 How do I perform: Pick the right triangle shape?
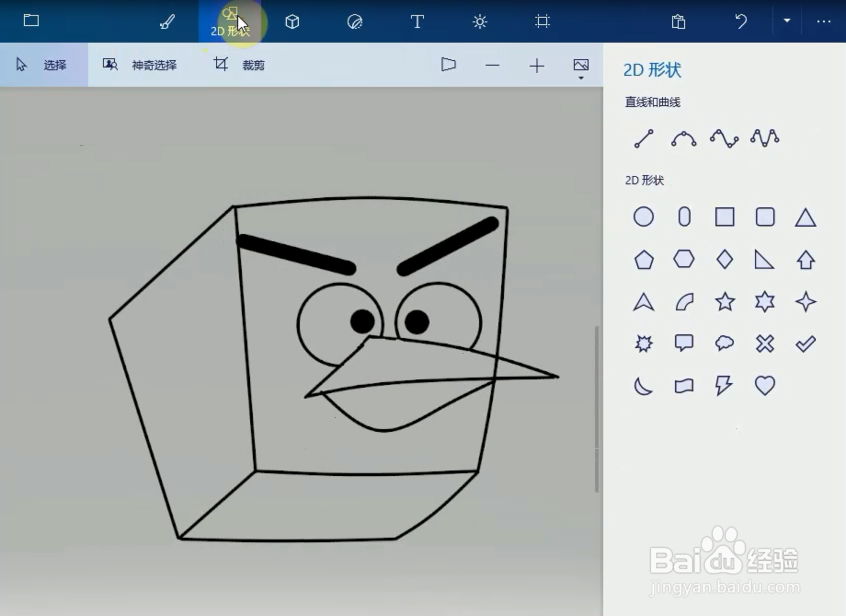(764, 259)
